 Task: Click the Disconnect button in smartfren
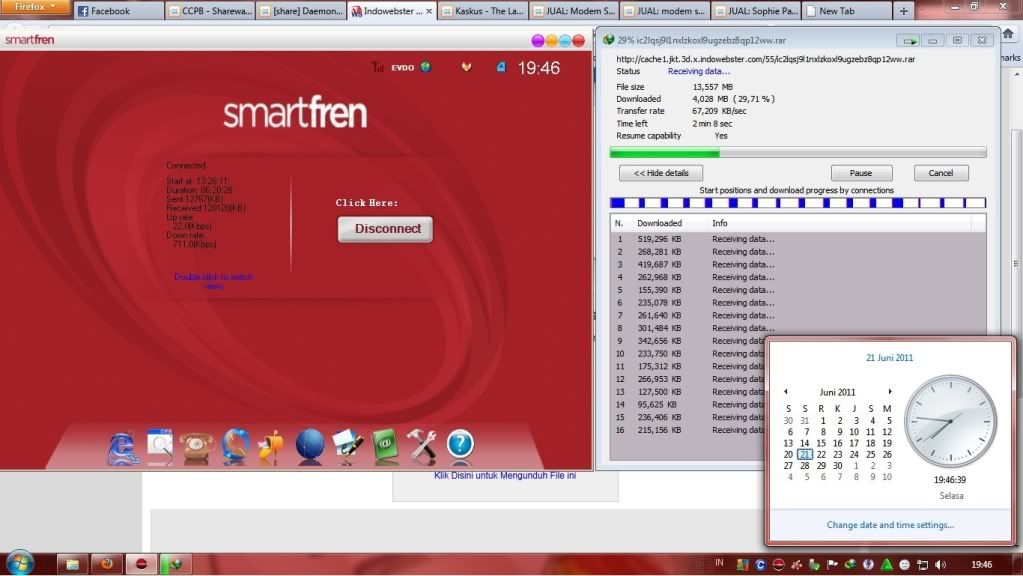click(385, 229)
